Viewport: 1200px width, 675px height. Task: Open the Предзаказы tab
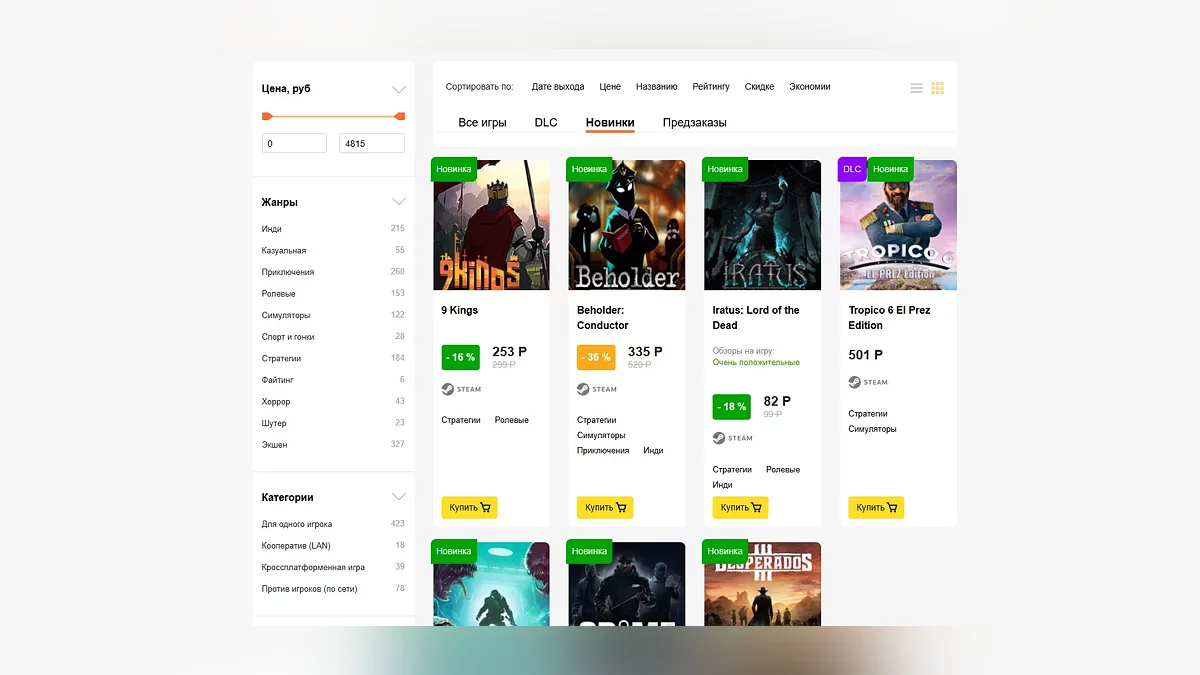(694, 123)
